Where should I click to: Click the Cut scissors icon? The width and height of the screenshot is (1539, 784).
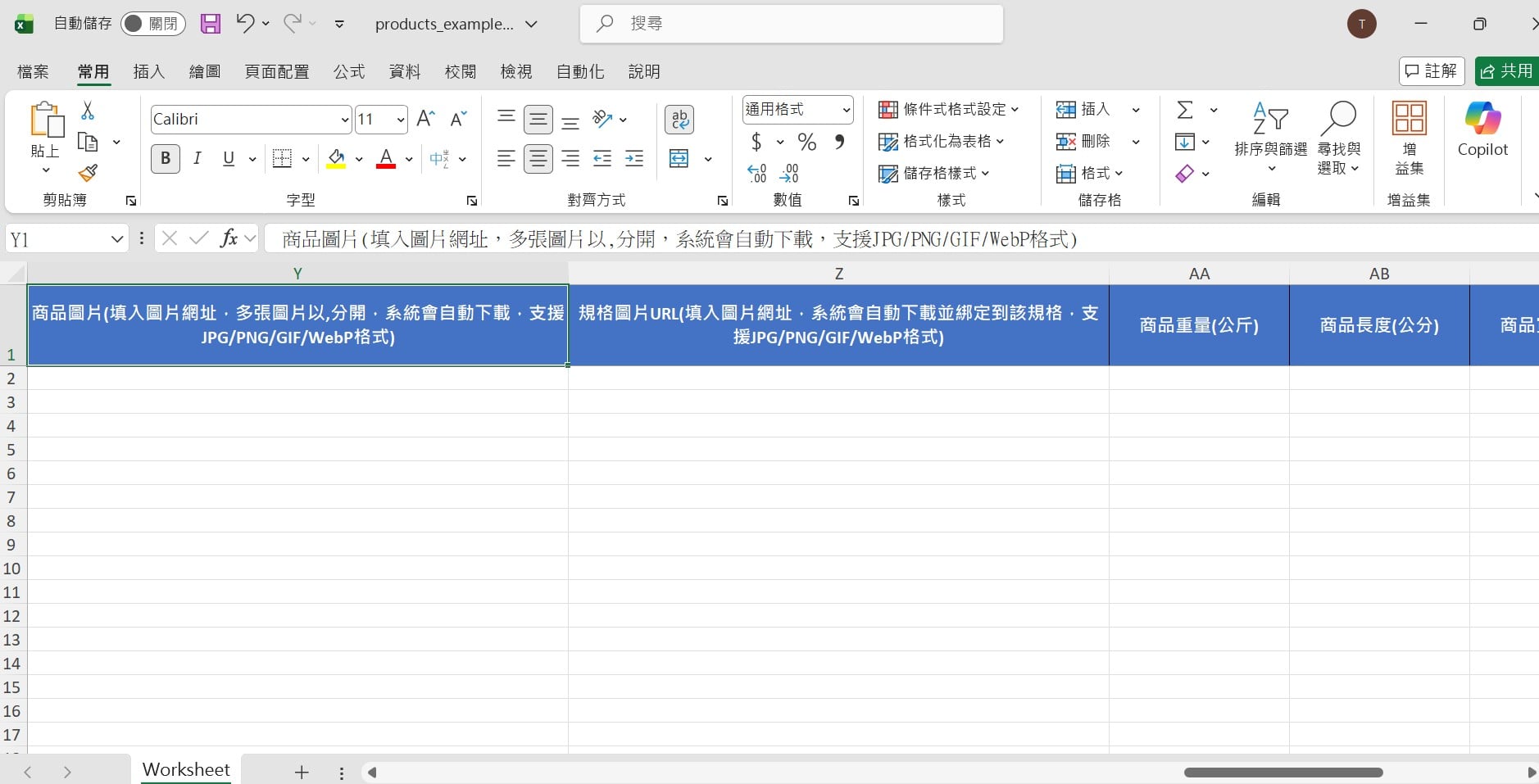tap(88, 111)
